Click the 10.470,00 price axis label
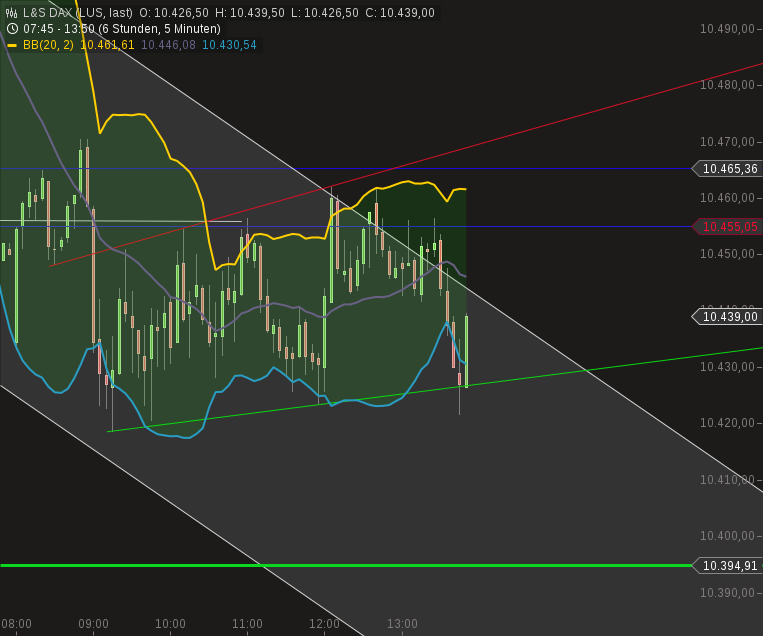The width and height of the screenshot is (763, 636). click(727, 142)
